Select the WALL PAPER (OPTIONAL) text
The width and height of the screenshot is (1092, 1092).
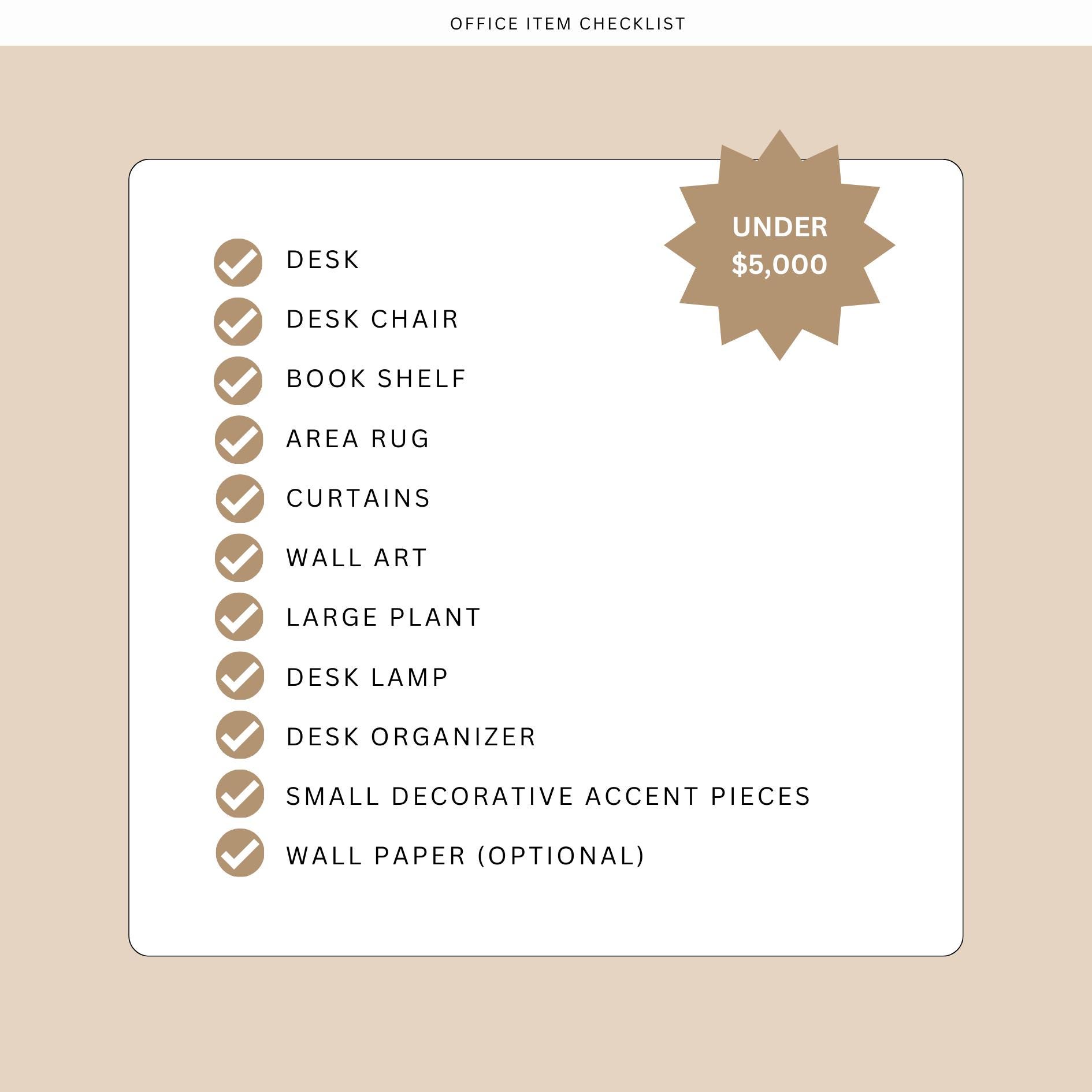point(466,856)
